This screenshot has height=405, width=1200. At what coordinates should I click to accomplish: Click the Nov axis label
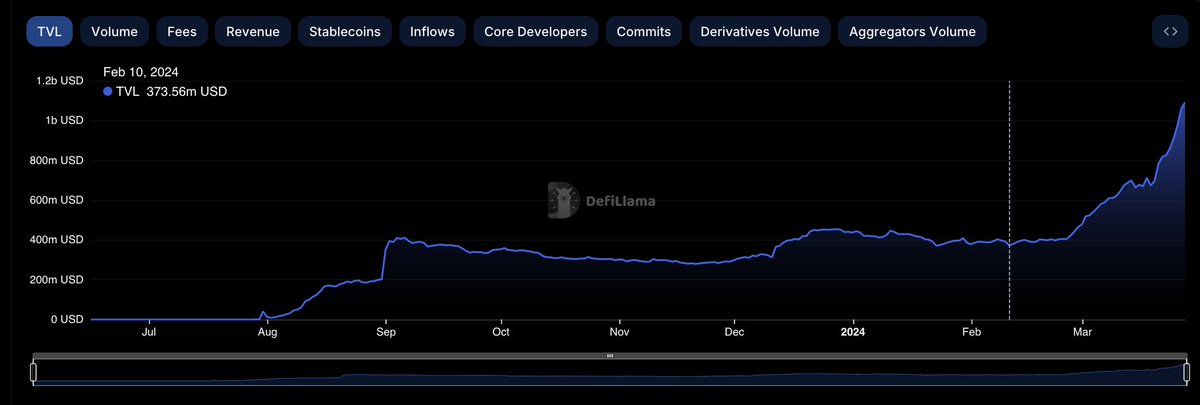click(x=619, y=332)
